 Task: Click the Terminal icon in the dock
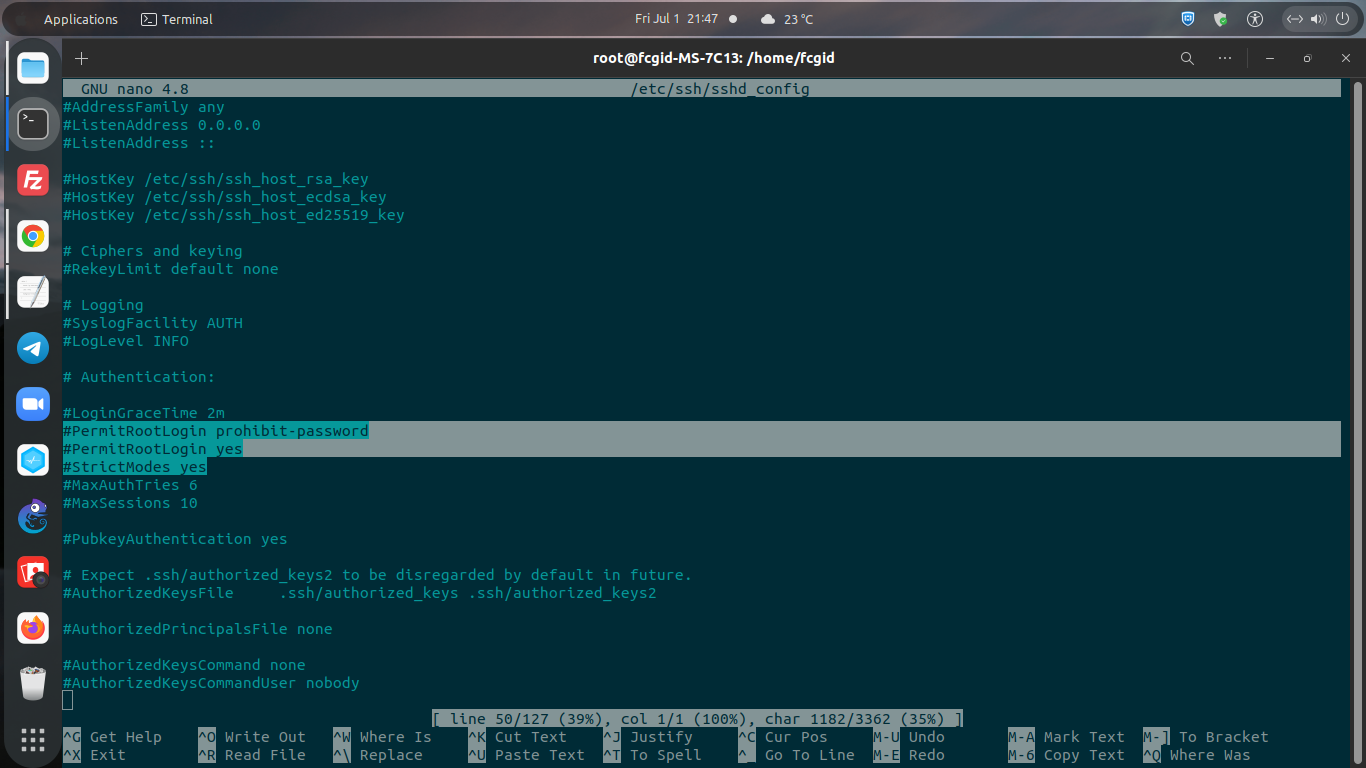pyautogui.click(x=33, y=124)
